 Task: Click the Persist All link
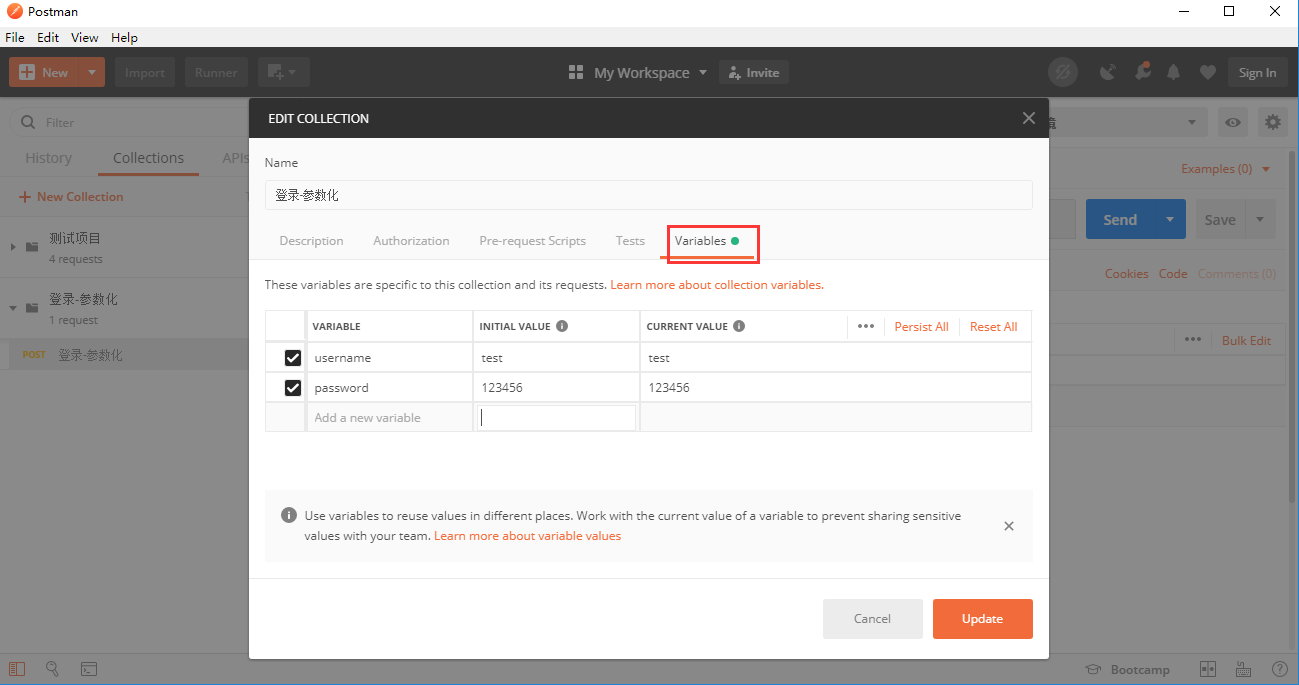[x=920, y=326]
